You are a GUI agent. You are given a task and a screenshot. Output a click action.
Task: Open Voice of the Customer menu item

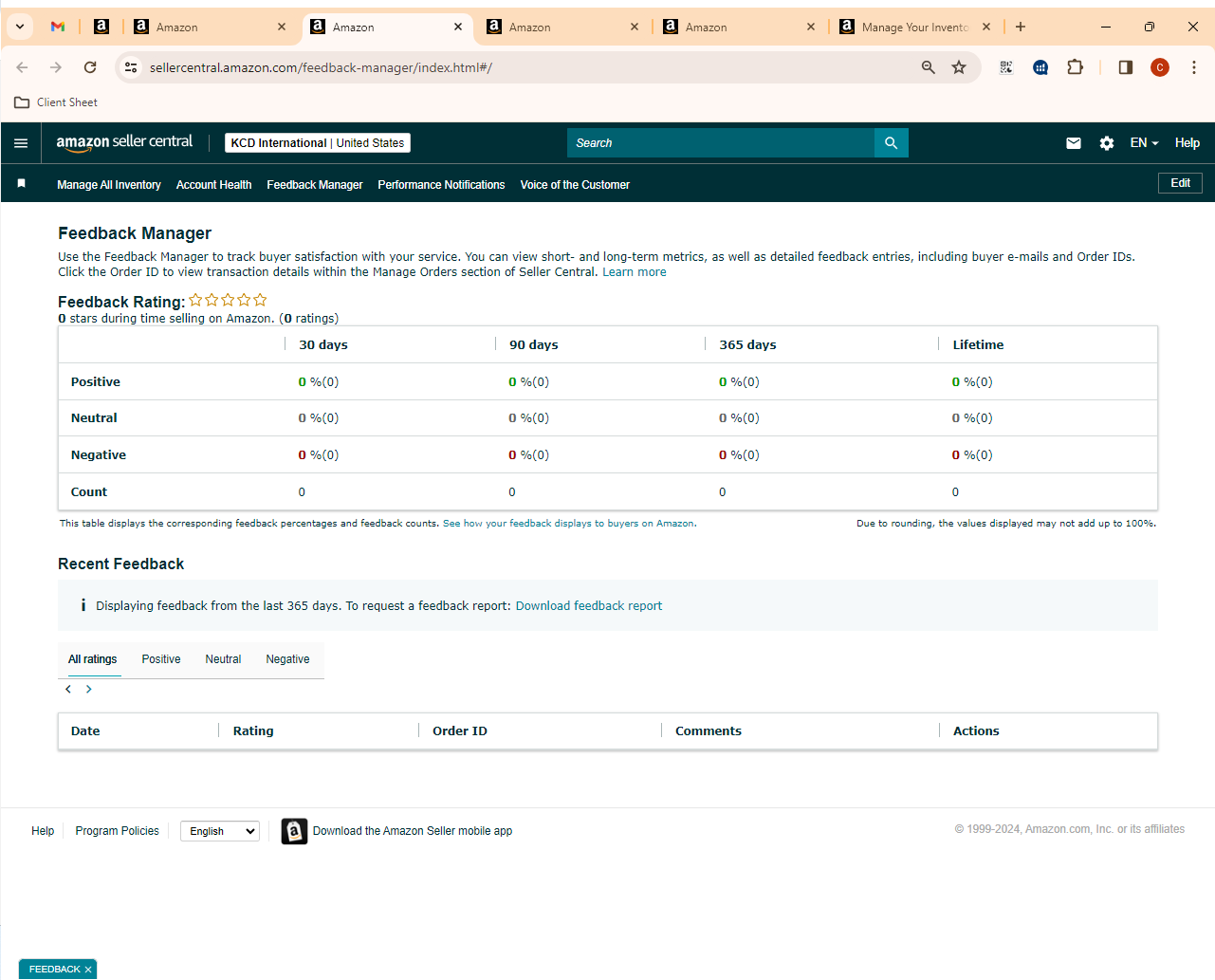575,185
